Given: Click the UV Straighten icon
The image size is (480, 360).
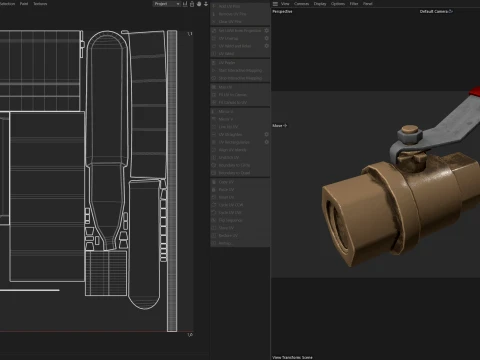Looking at the screenshot, I should click(x=214, y=134).
